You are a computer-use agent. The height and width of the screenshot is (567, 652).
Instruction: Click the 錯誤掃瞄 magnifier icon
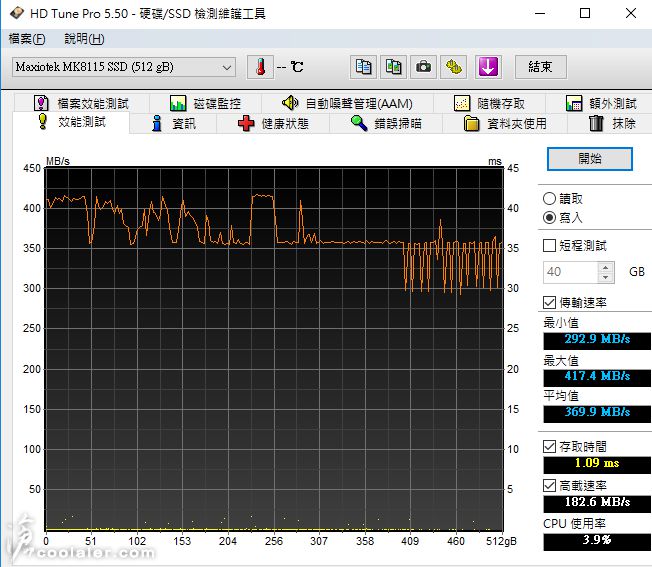(359, 123)
